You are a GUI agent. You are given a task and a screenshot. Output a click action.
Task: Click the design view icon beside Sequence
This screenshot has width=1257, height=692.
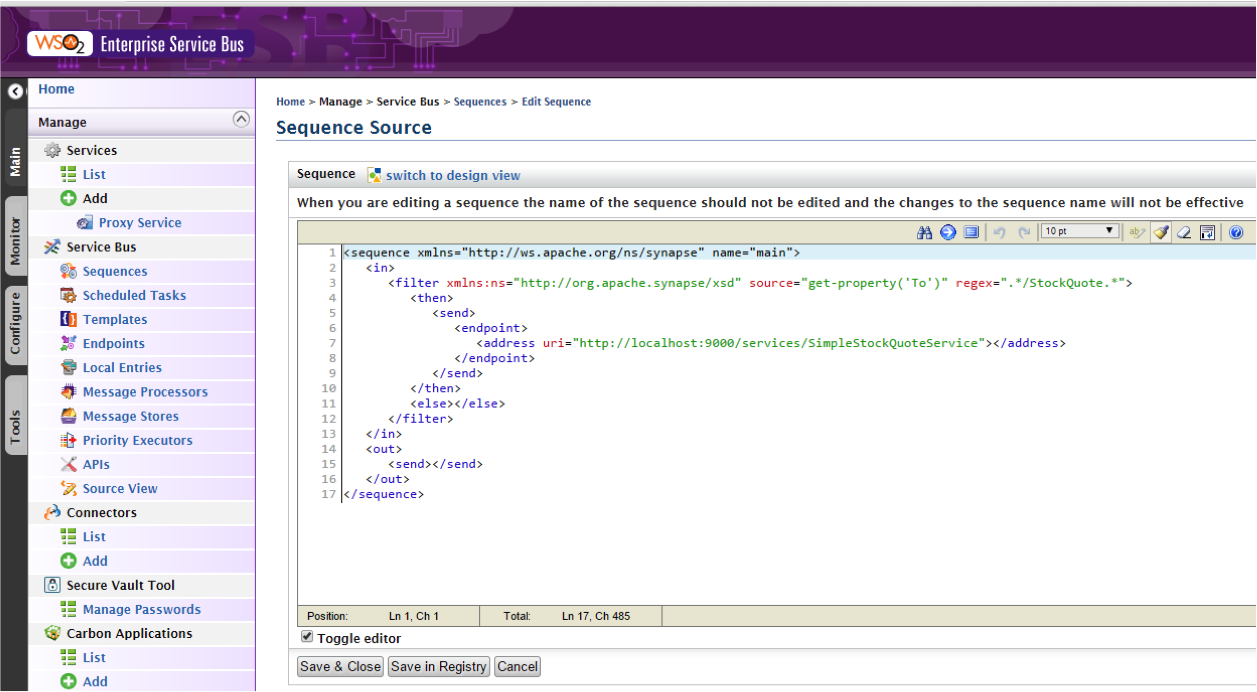(374, 175)
